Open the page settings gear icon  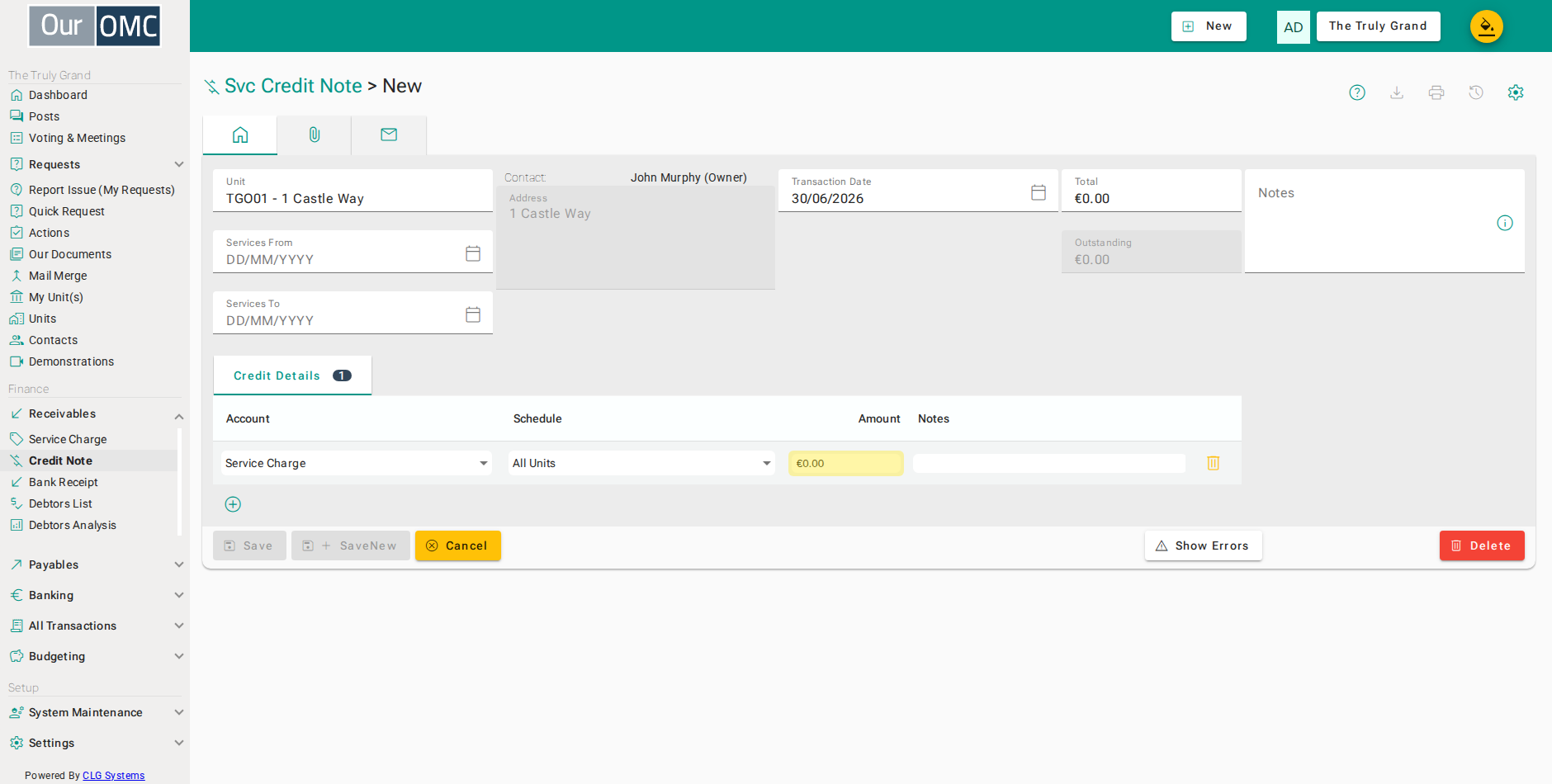[1516, 92]
